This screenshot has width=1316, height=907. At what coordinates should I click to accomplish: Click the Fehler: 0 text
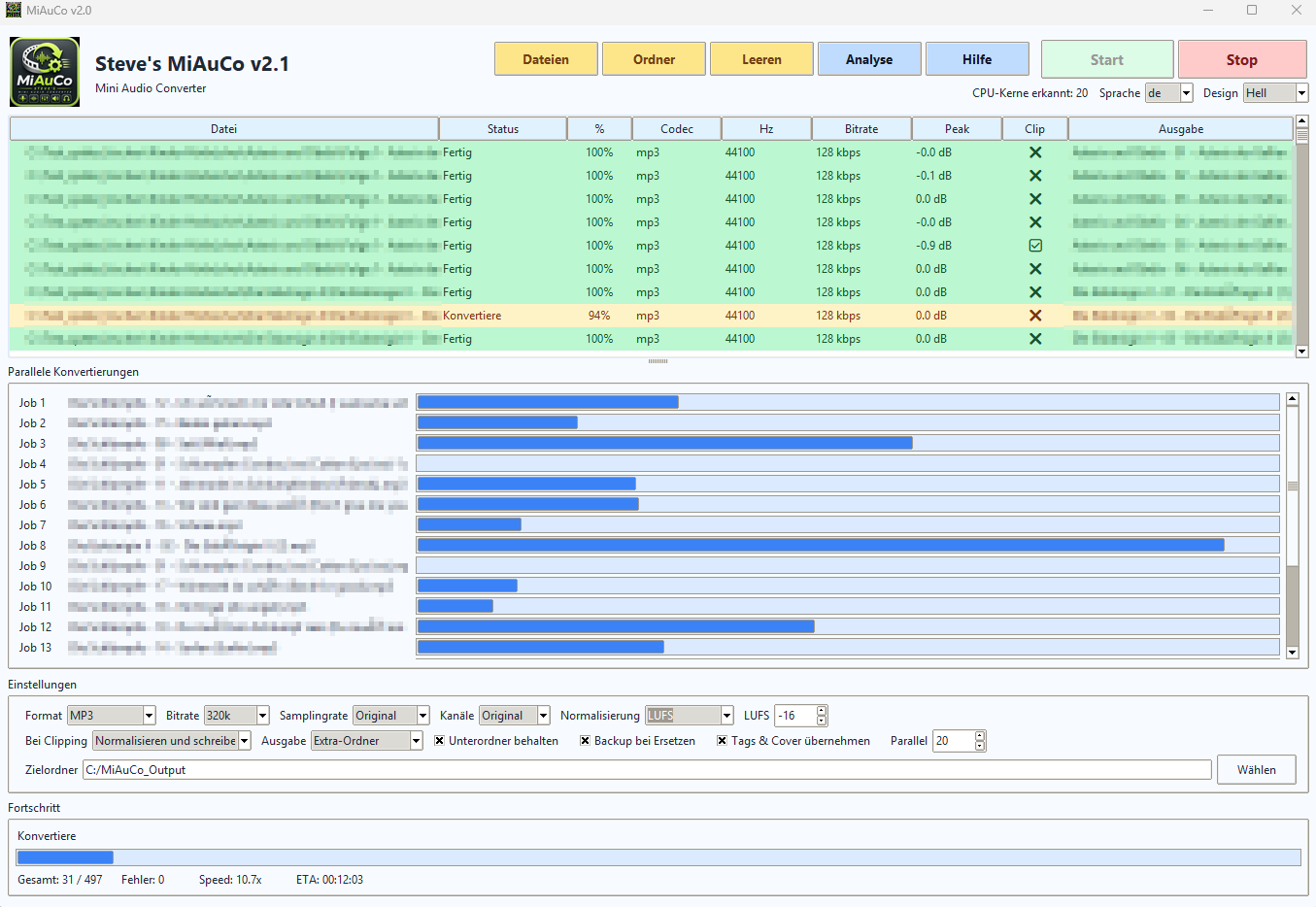pyautogui.click(x=143, y=880)
